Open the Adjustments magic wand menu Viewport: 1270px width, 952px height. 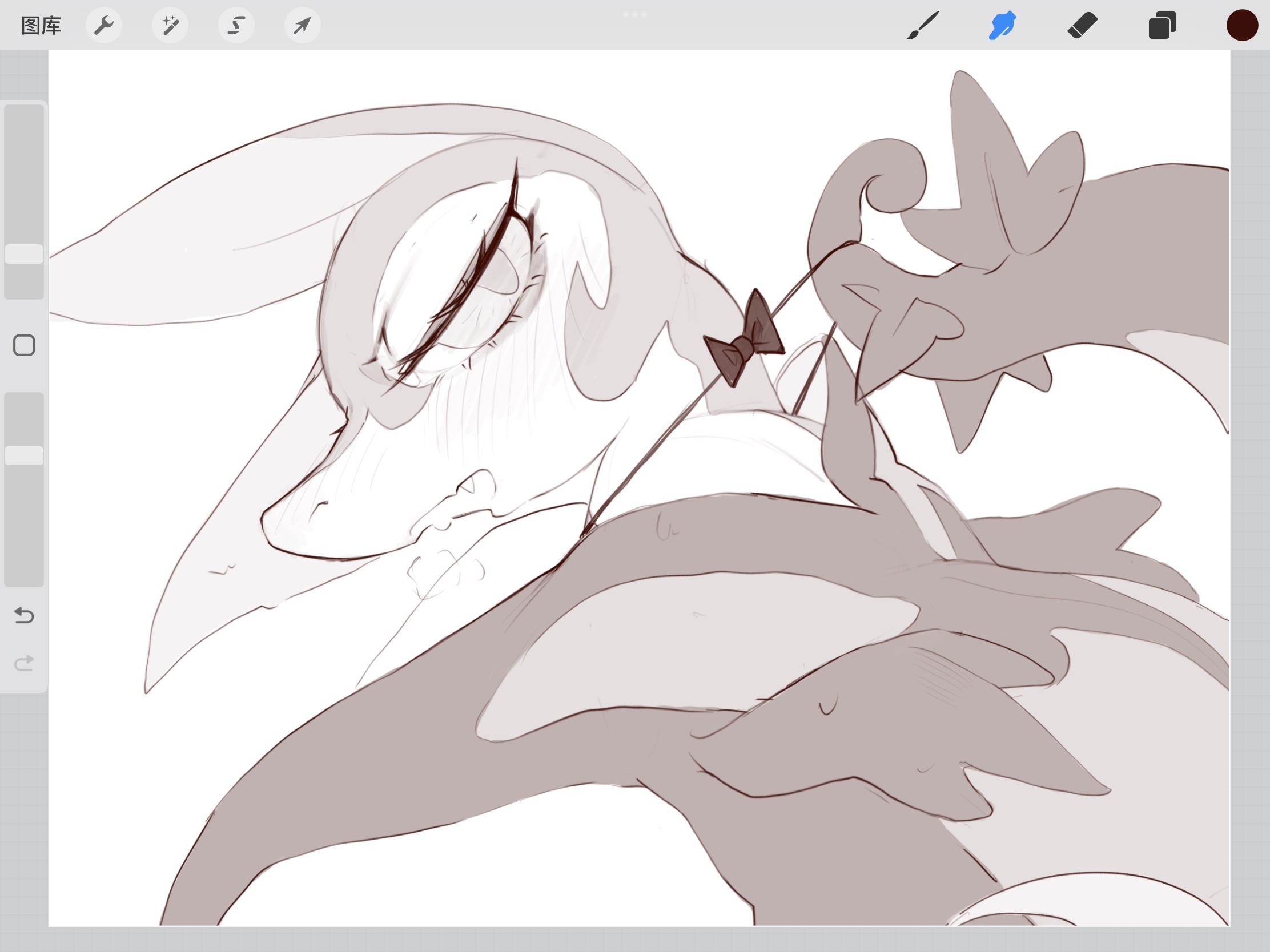[x=170, y=25]
